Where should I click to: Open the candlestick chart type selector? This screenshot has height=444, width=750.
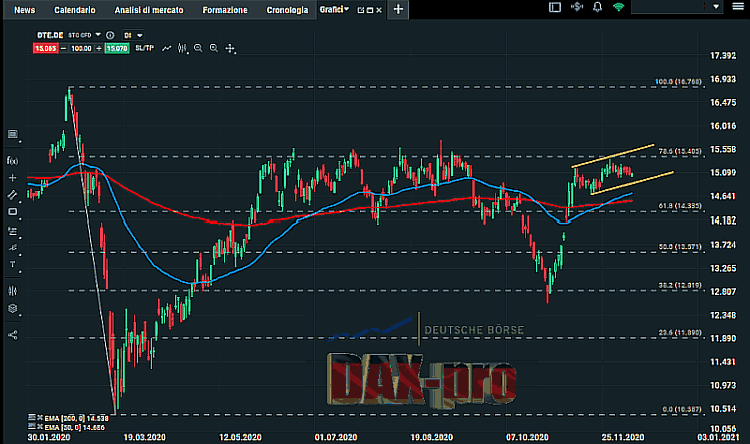(182, 48)
